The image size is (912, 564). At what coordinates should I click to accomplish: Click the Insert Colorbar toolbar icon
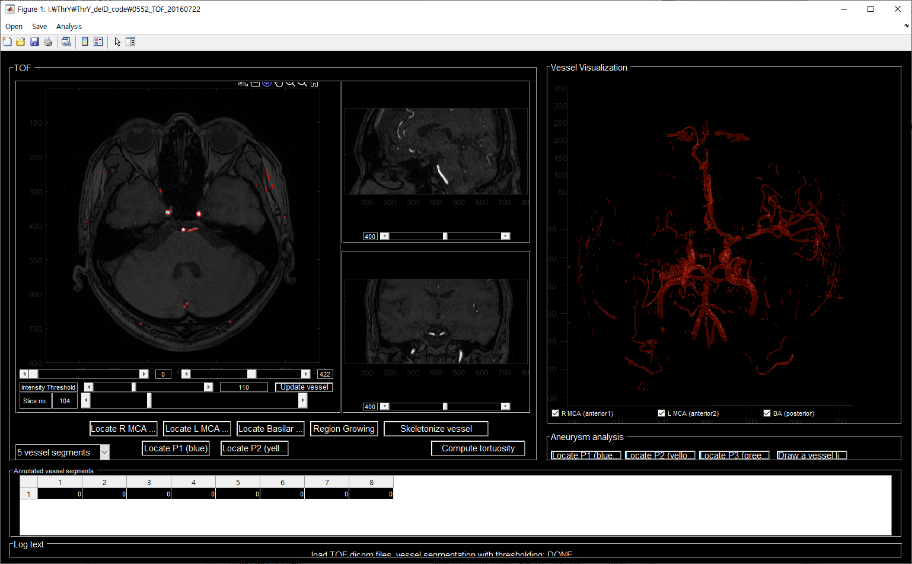click(85, 42)
